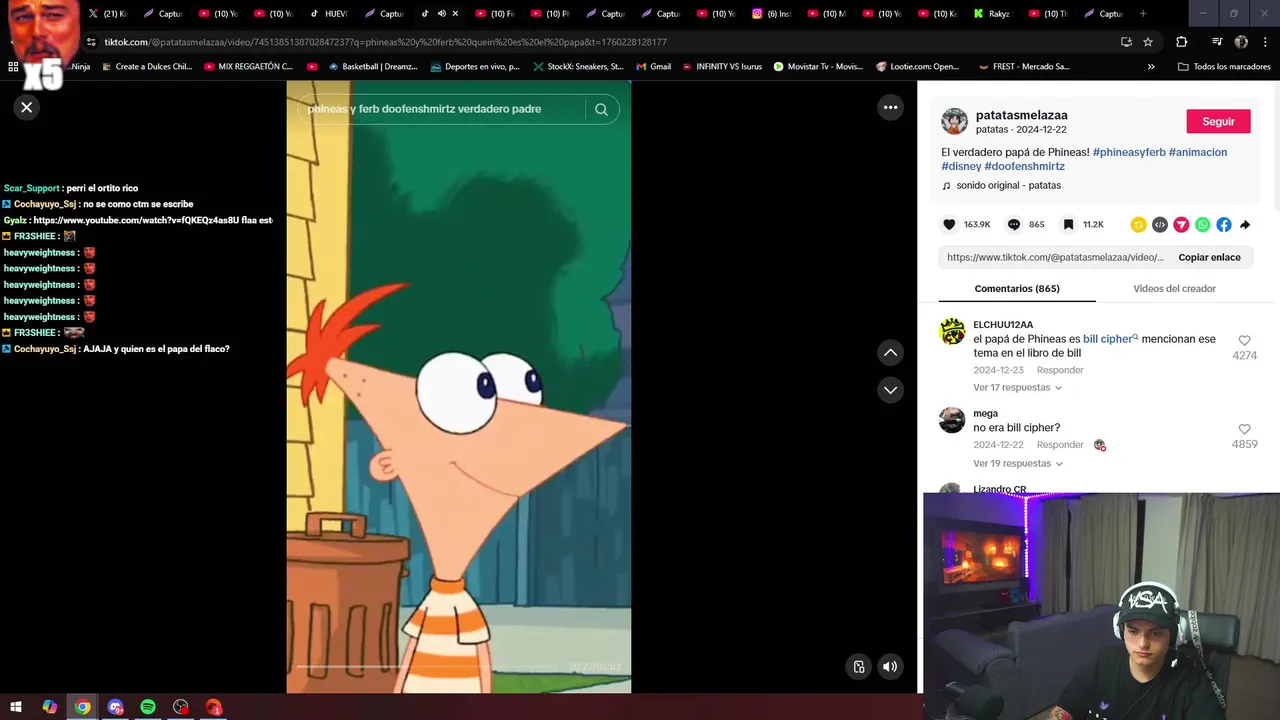Open INFINITY VS Isurus bookmark

pos(722,67)
